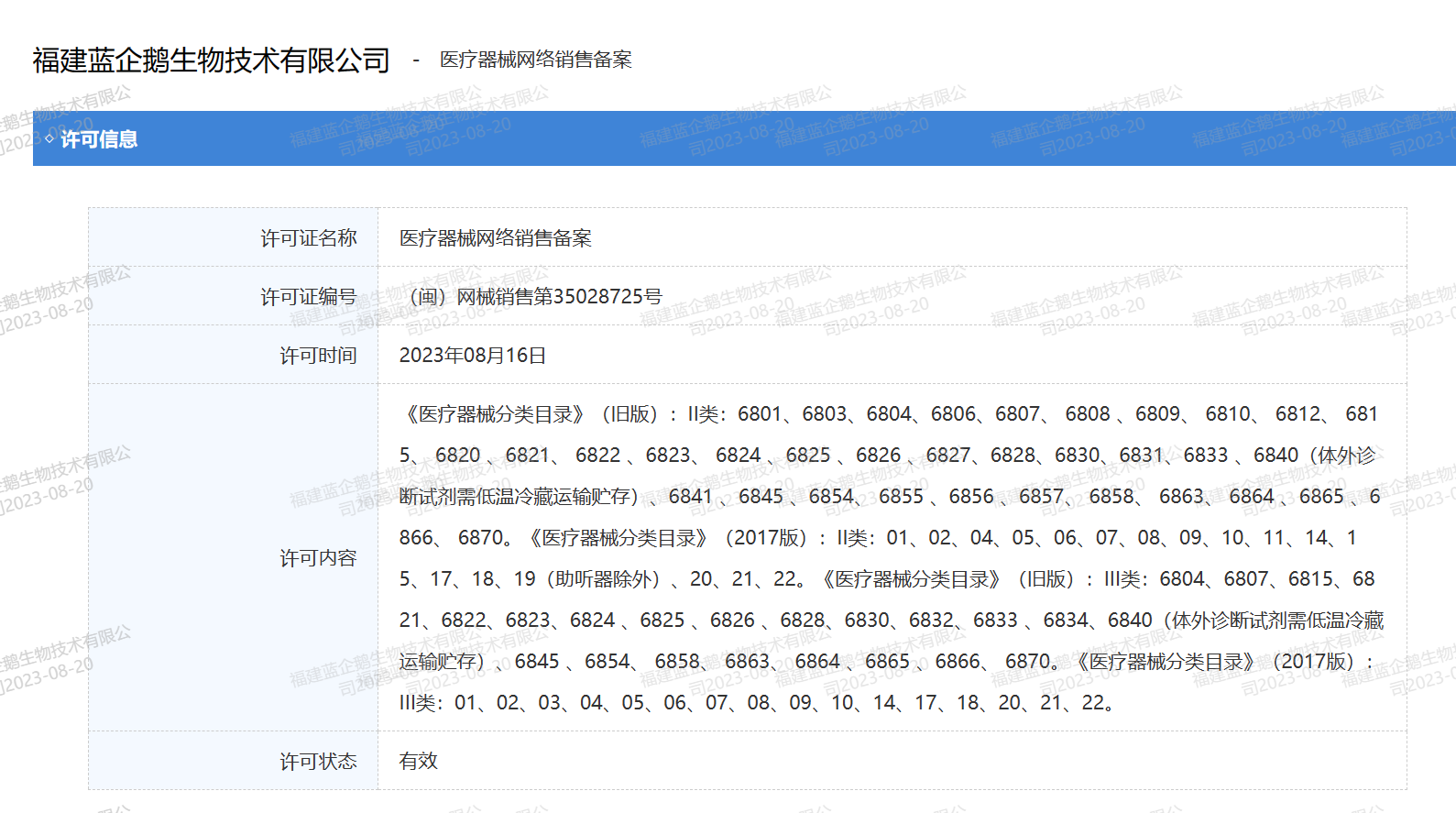The image size is (1456, 813).
Task: Click the license date 2023年08月16日
Action: (472, 356)
